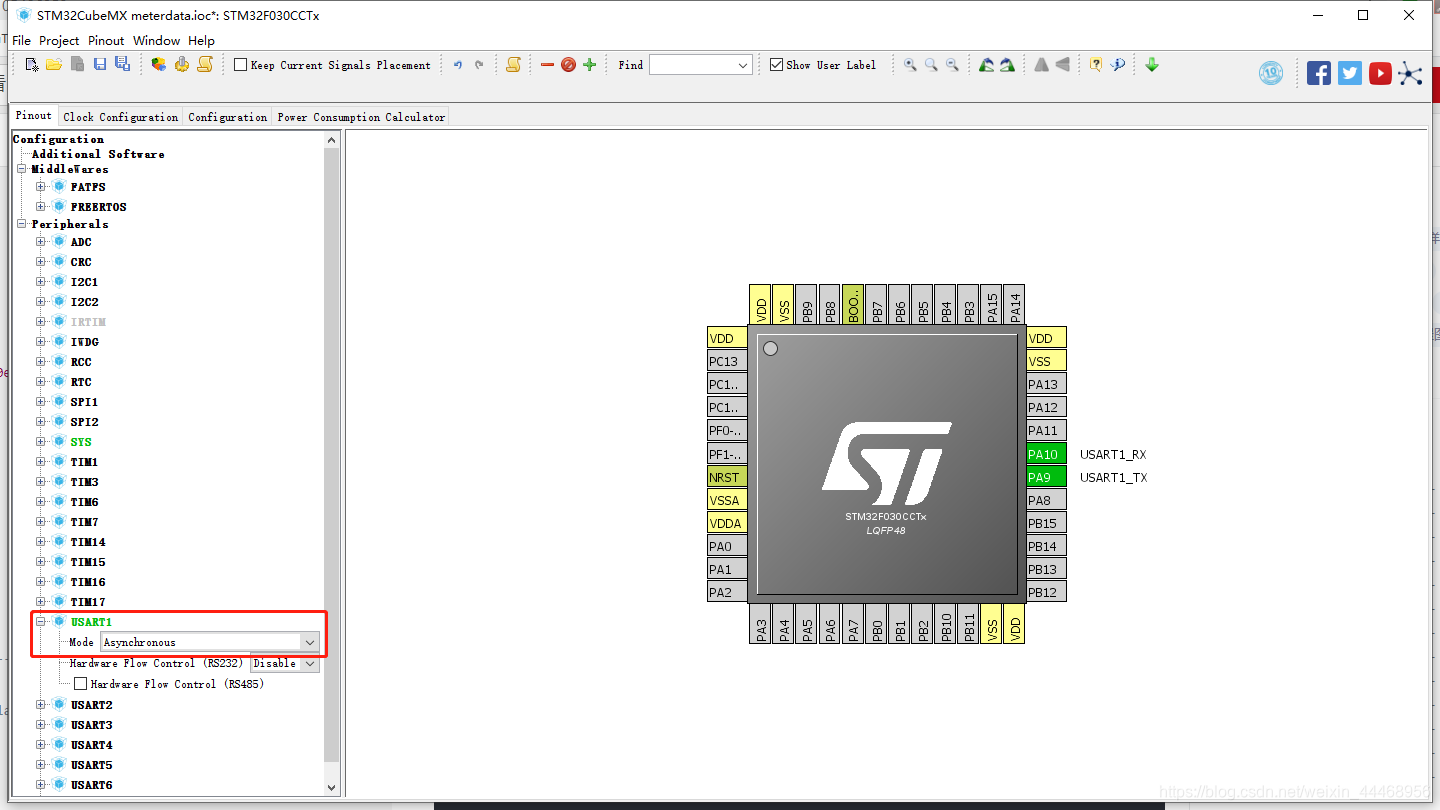The height and width of the screenshot is (810, 1440).
Task: Click the green download updates arrow
Action: [x=1152, y=65]
